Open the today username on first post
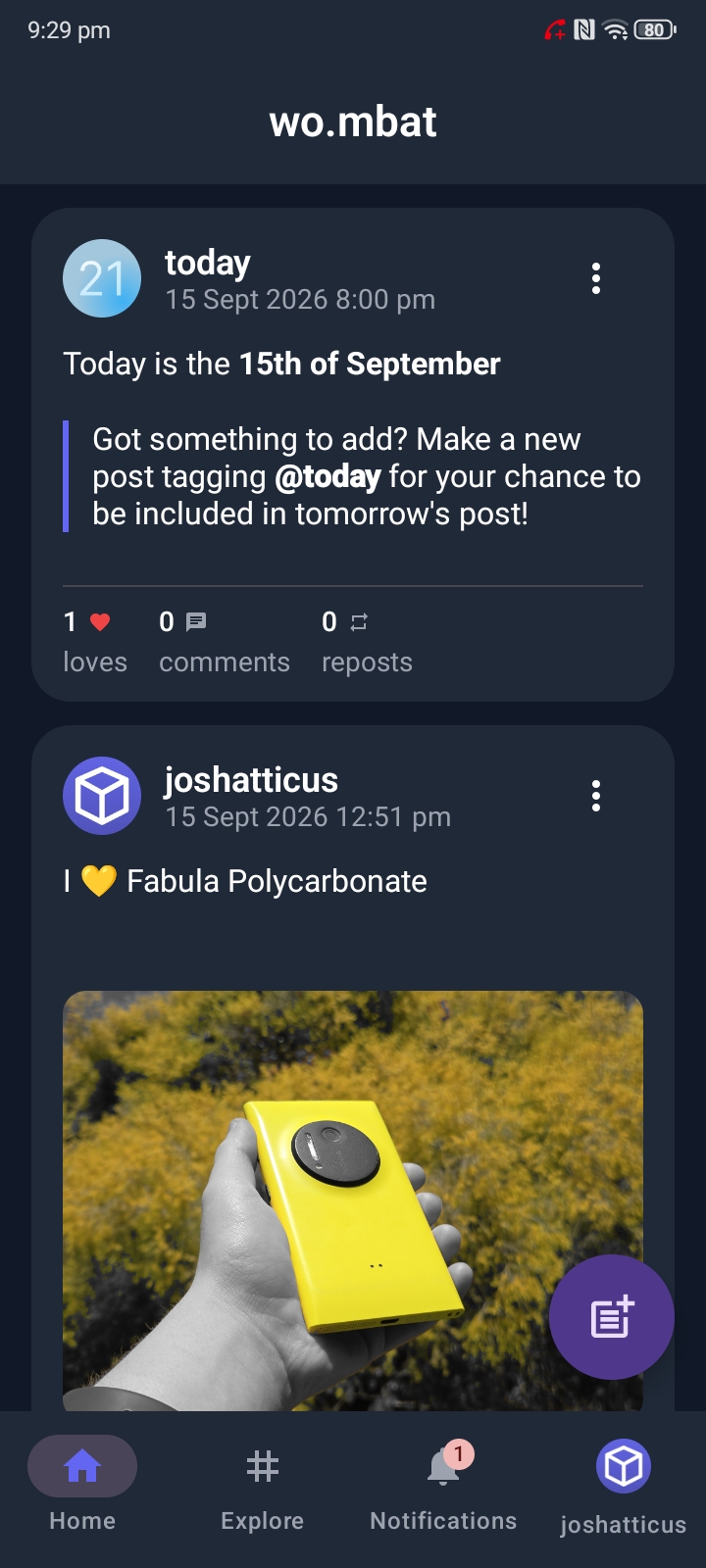 pyautogui.click(x=208, y=263)
